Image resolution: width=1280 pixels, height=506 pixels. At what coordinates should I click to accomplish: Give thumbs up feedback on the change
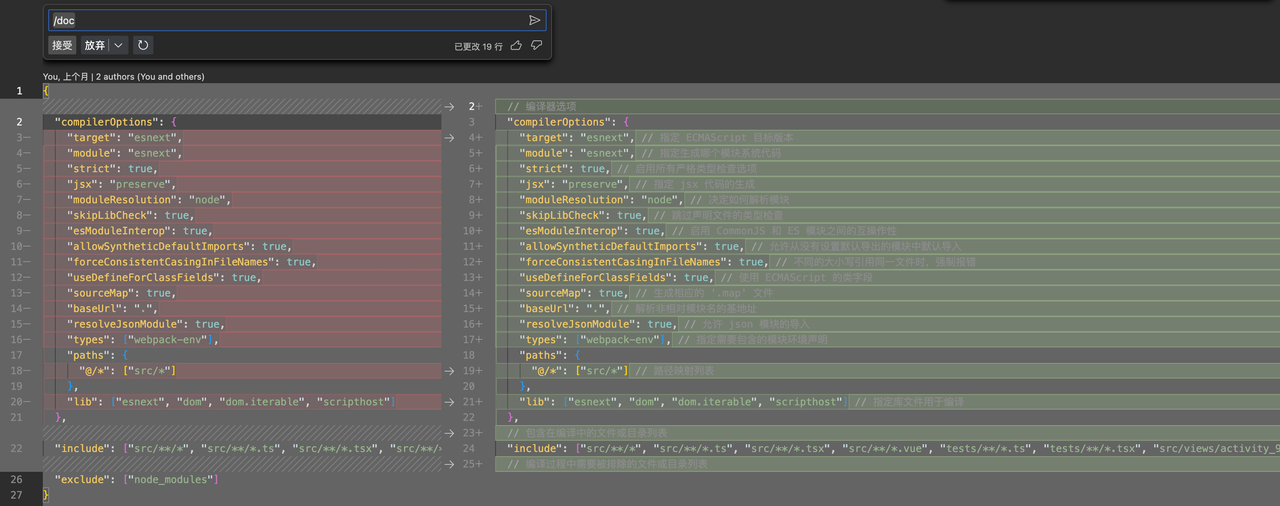pos(516,45)
